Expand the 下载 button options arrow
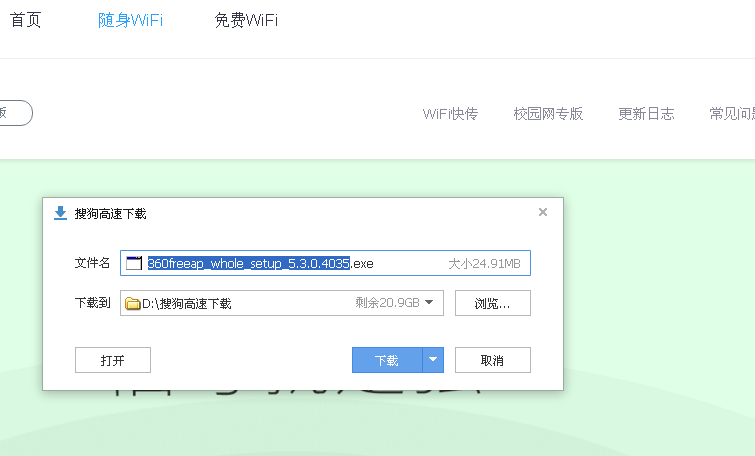The image size is (755, 456). pos(433,360)
